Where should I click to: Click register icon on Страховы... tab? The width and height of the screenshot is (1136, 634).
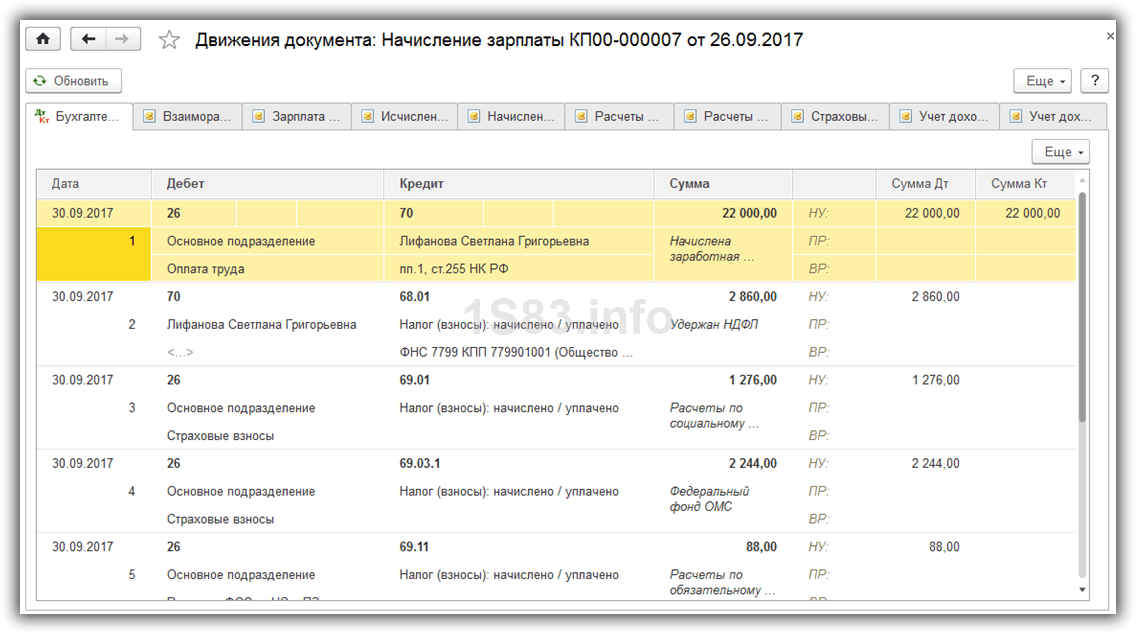coord(797,117)
